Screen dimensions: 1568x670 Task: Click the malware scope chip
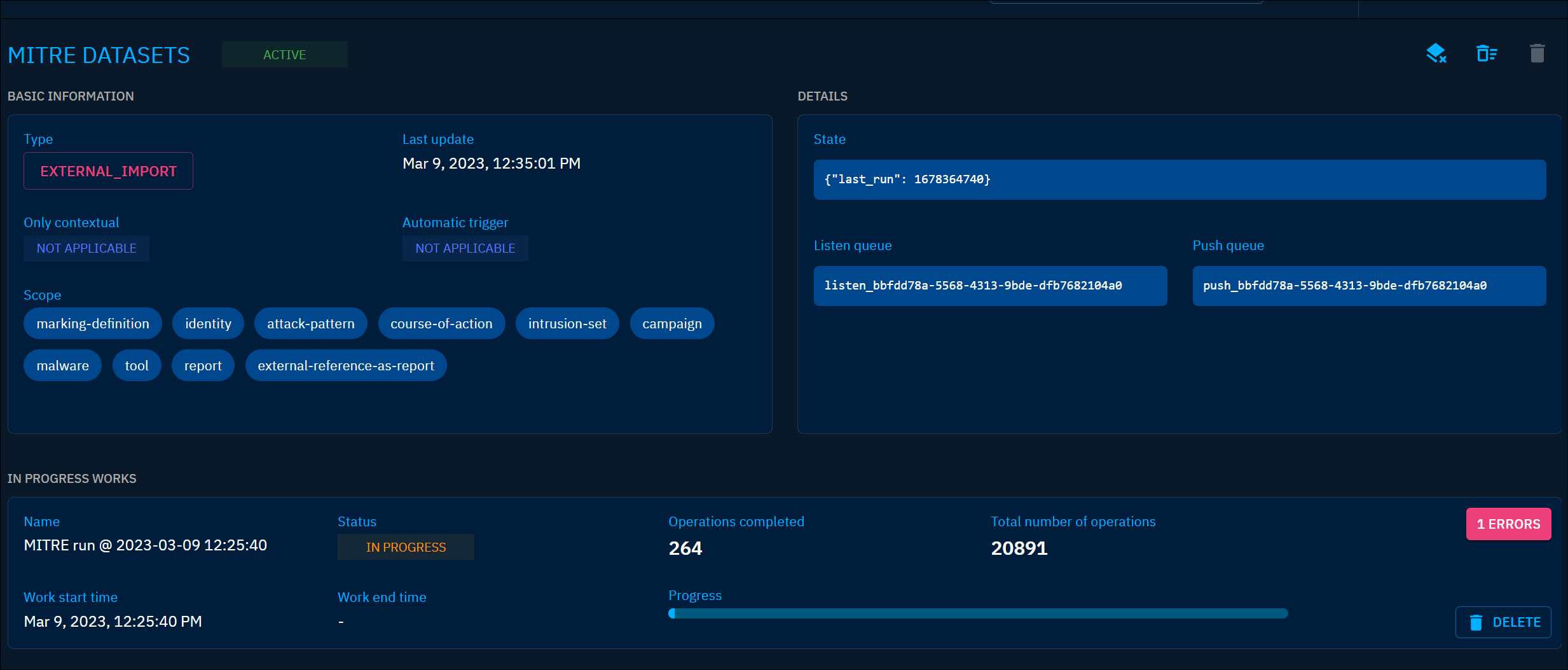[x=62, y=365]
